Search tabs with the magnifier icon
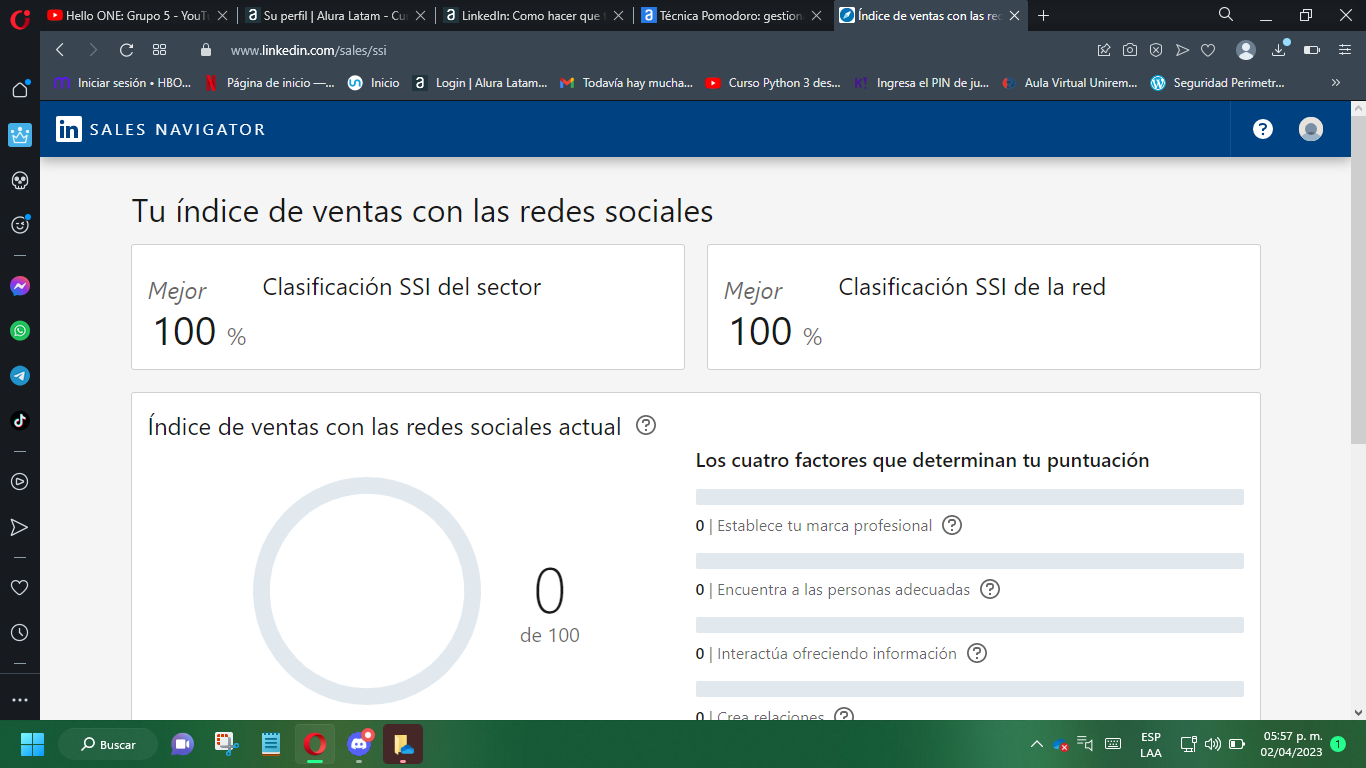This screenshot has width=1366, height=768. 1226,15
